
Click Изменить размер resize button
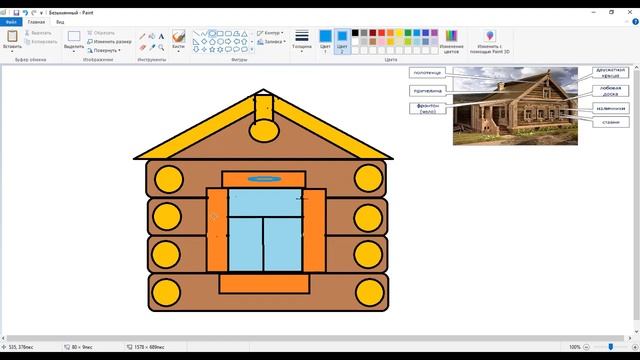pos(109,42)
